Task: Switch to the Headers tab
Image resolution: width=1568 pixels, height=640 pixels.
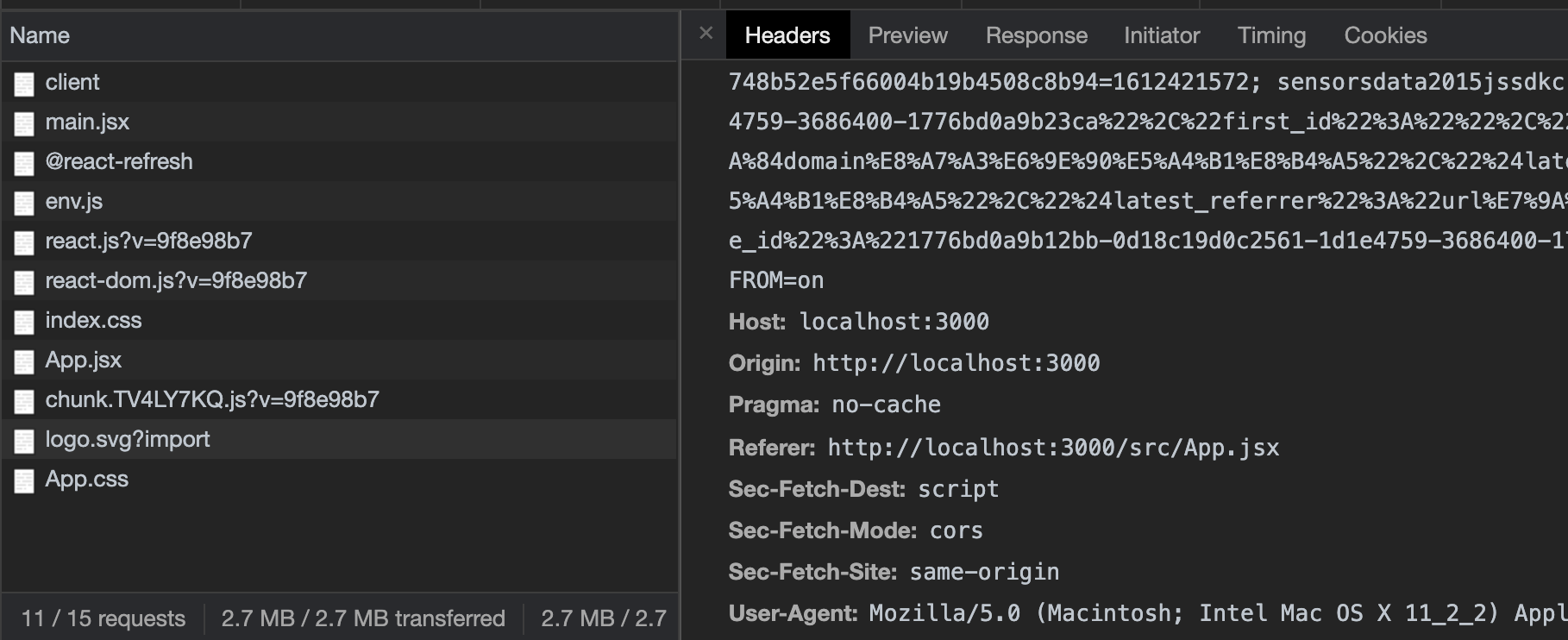Action: pos(787,35)
